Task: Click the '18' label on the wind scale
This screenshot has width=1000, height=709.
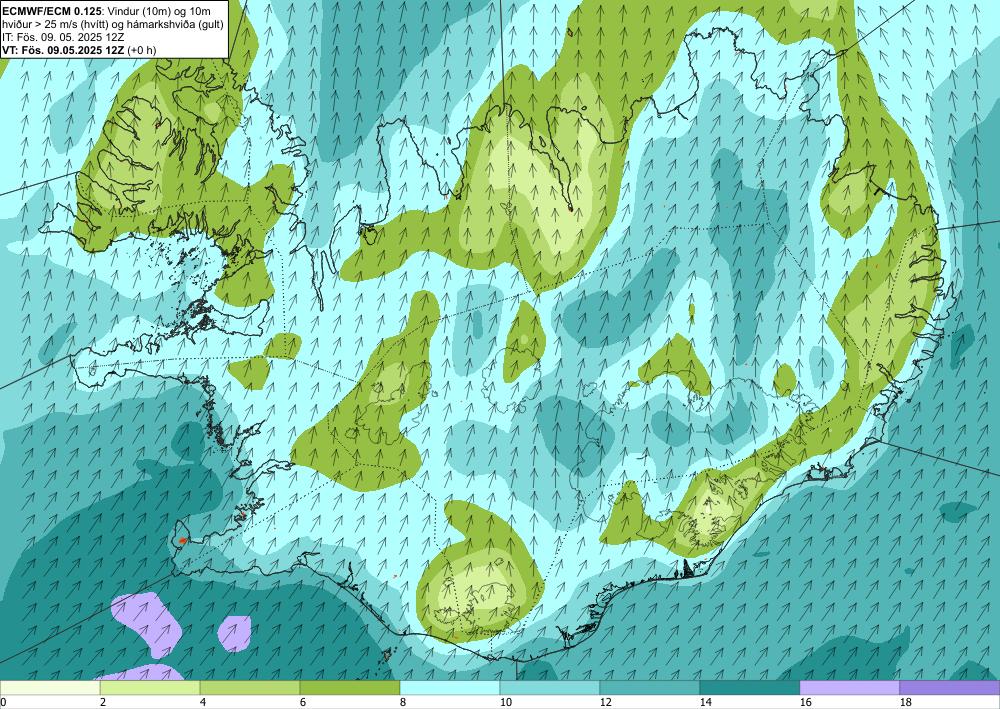Action: click(x=906, y=702)
